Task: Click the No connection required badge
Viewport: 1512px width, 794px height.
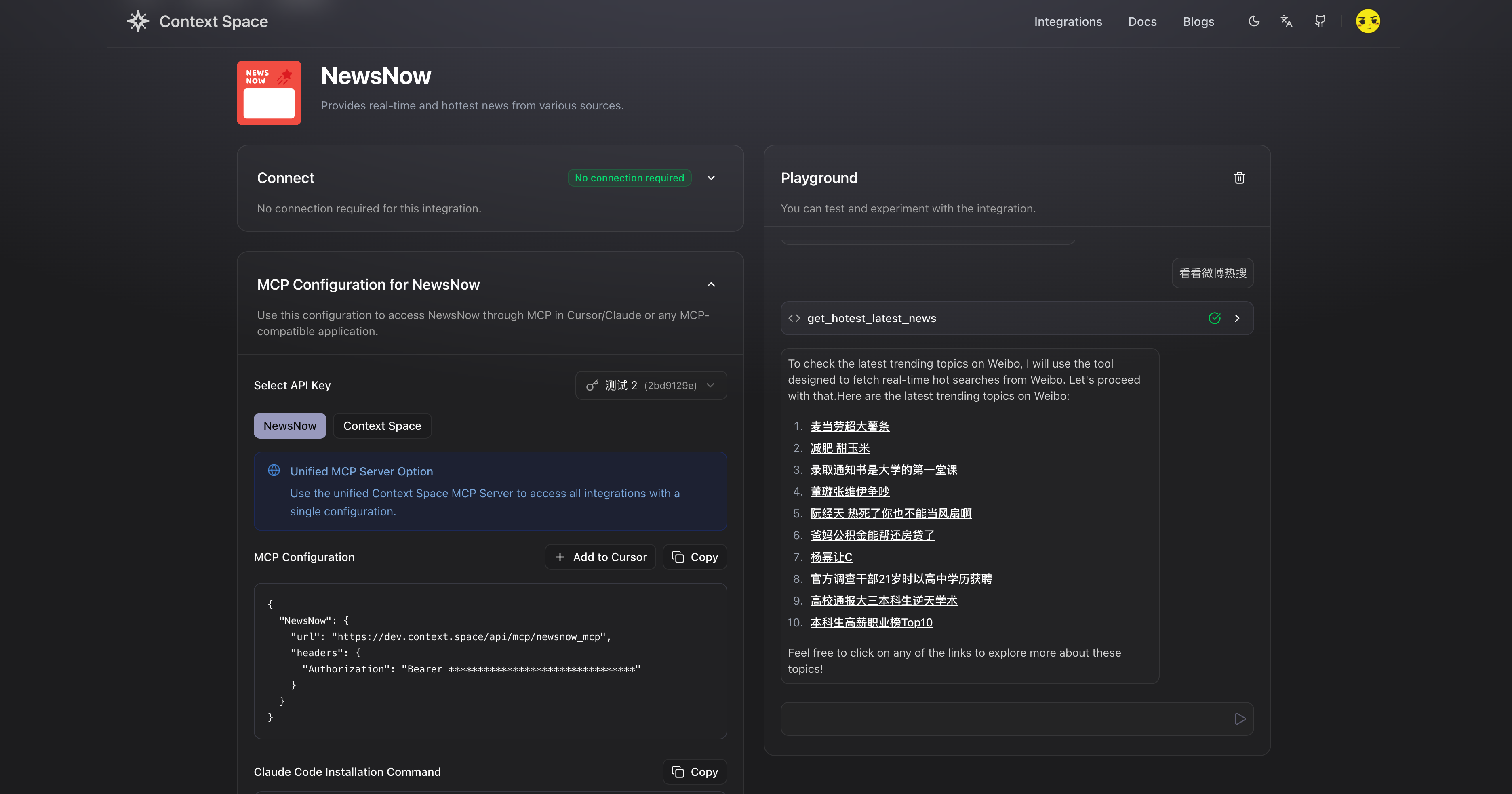Action: point(629,178)
